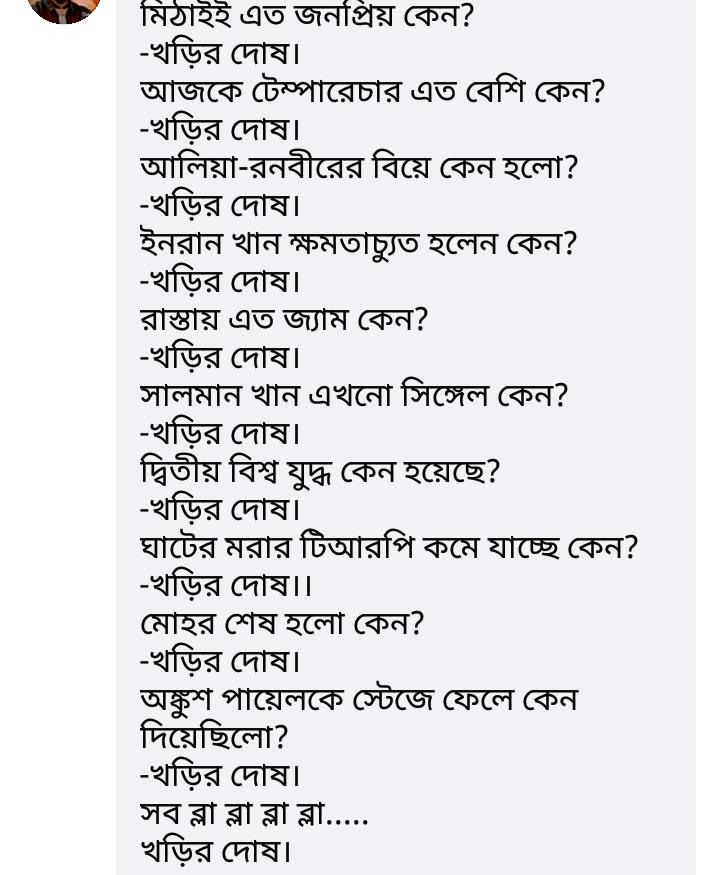Click the answer beneath the মোহর question
This screenshot has width=720, height=875.
[220, 661]
